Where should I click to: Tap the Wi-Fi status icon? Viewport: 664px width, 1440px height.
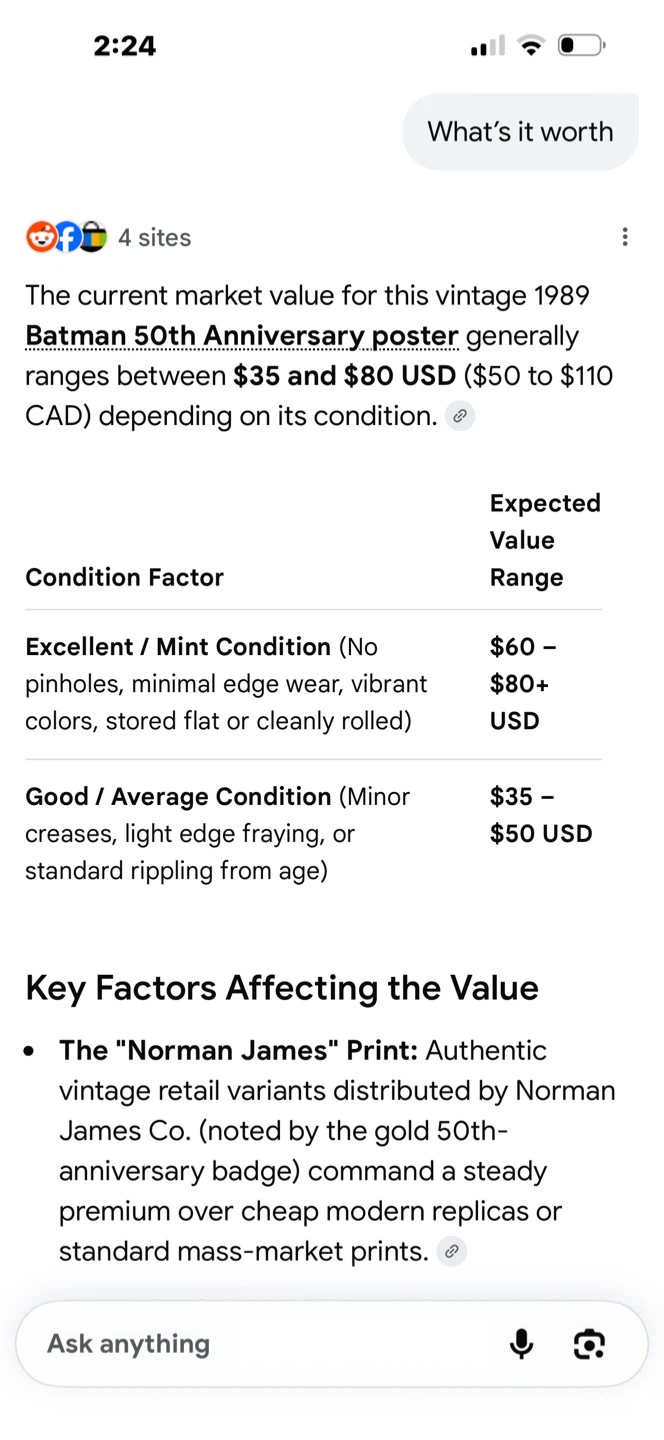point(532,45)
